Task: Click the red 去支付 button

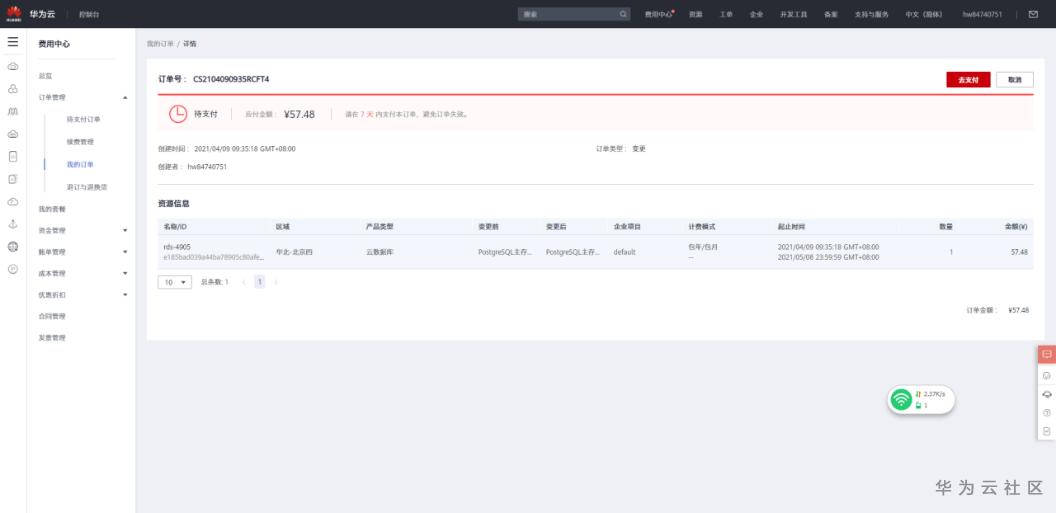Action: (x=968, y=79)
